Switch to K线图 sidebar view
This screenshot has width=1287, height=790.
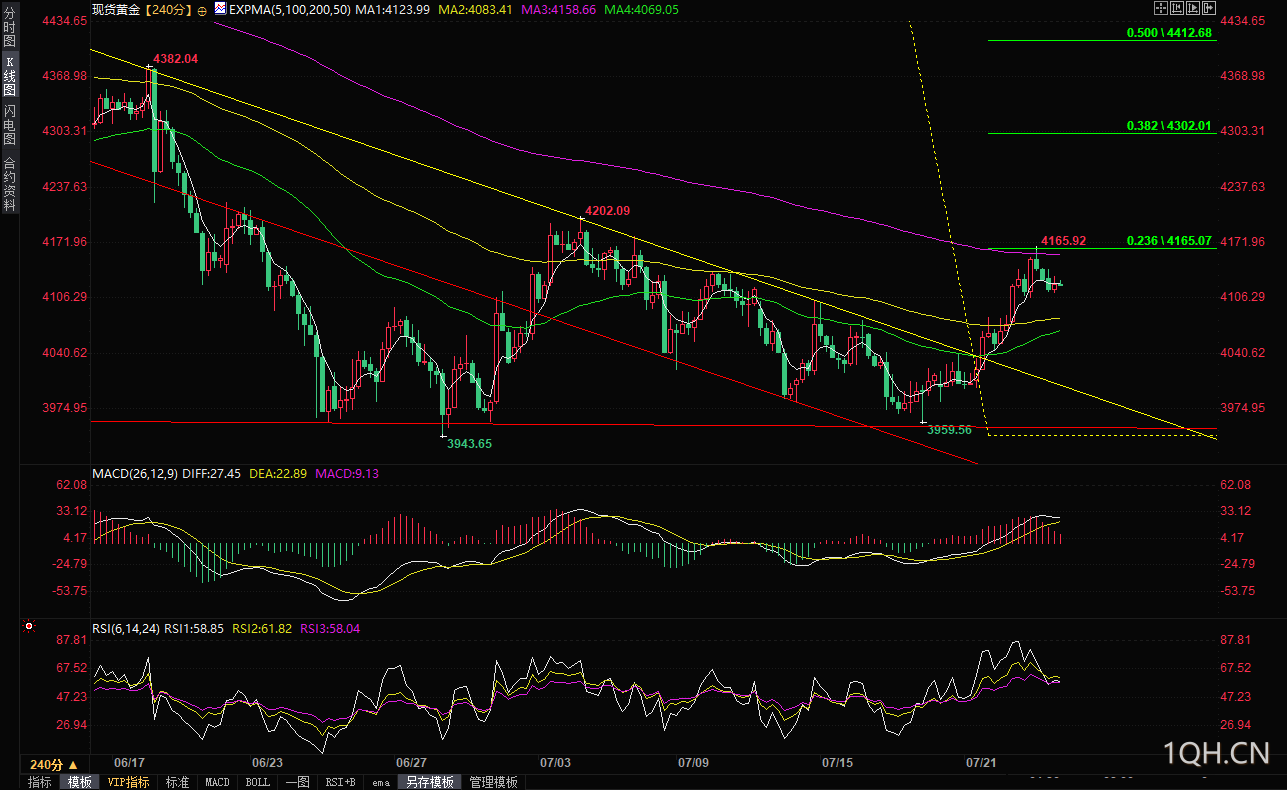point(10,76)
